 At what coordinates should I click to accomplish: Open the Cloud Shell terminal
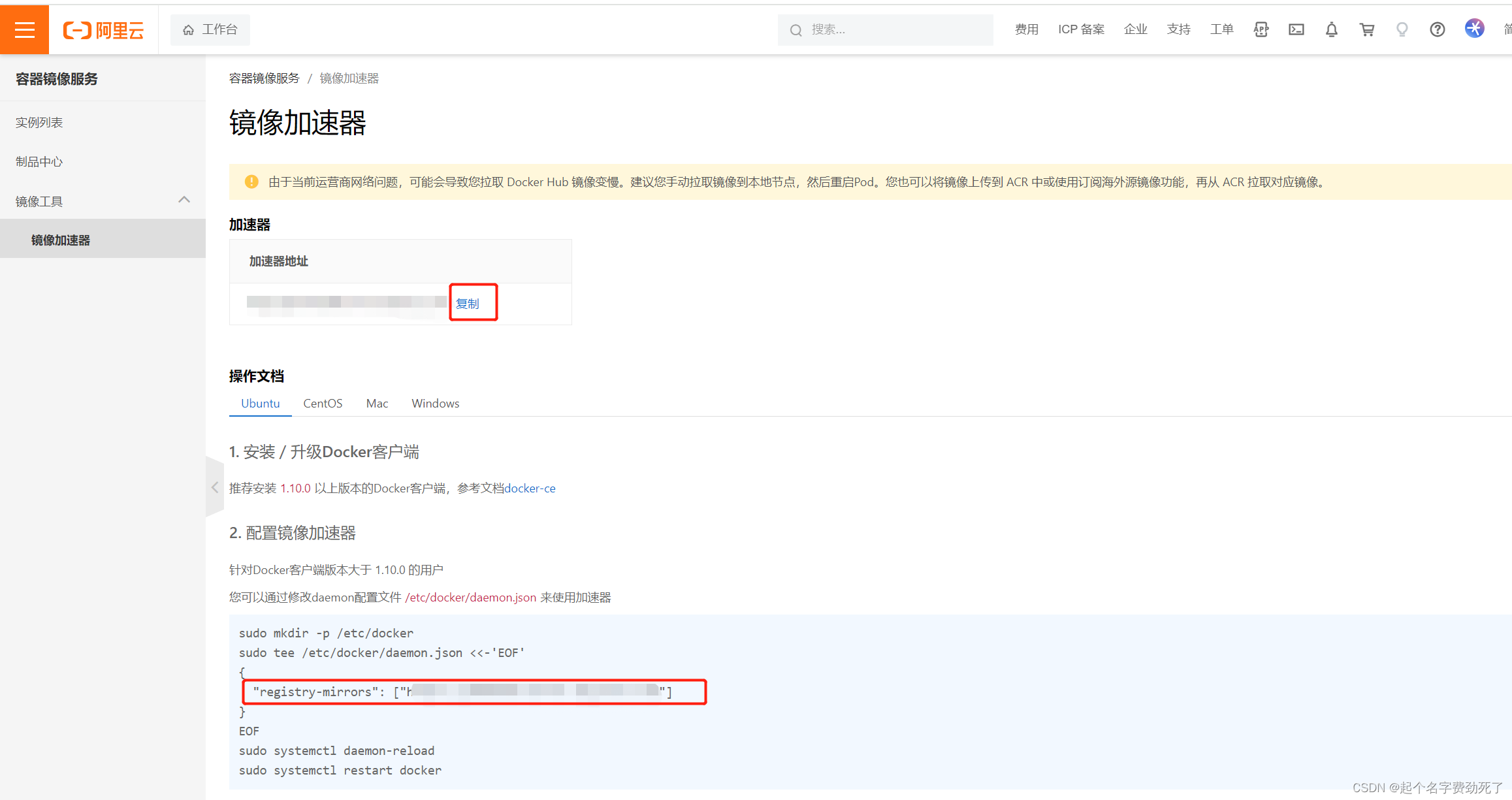click(x=1296, y=29)
